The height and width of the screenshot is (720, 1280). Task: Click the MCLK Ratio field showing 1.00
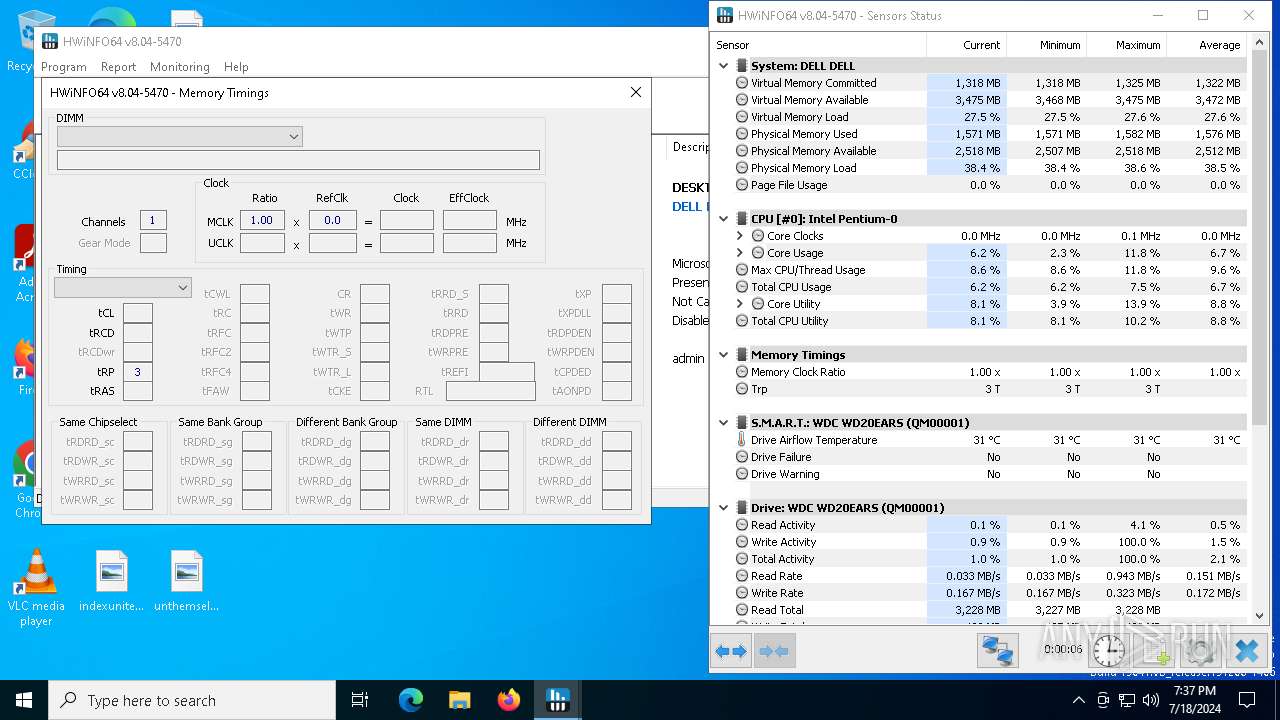[262, 221]
